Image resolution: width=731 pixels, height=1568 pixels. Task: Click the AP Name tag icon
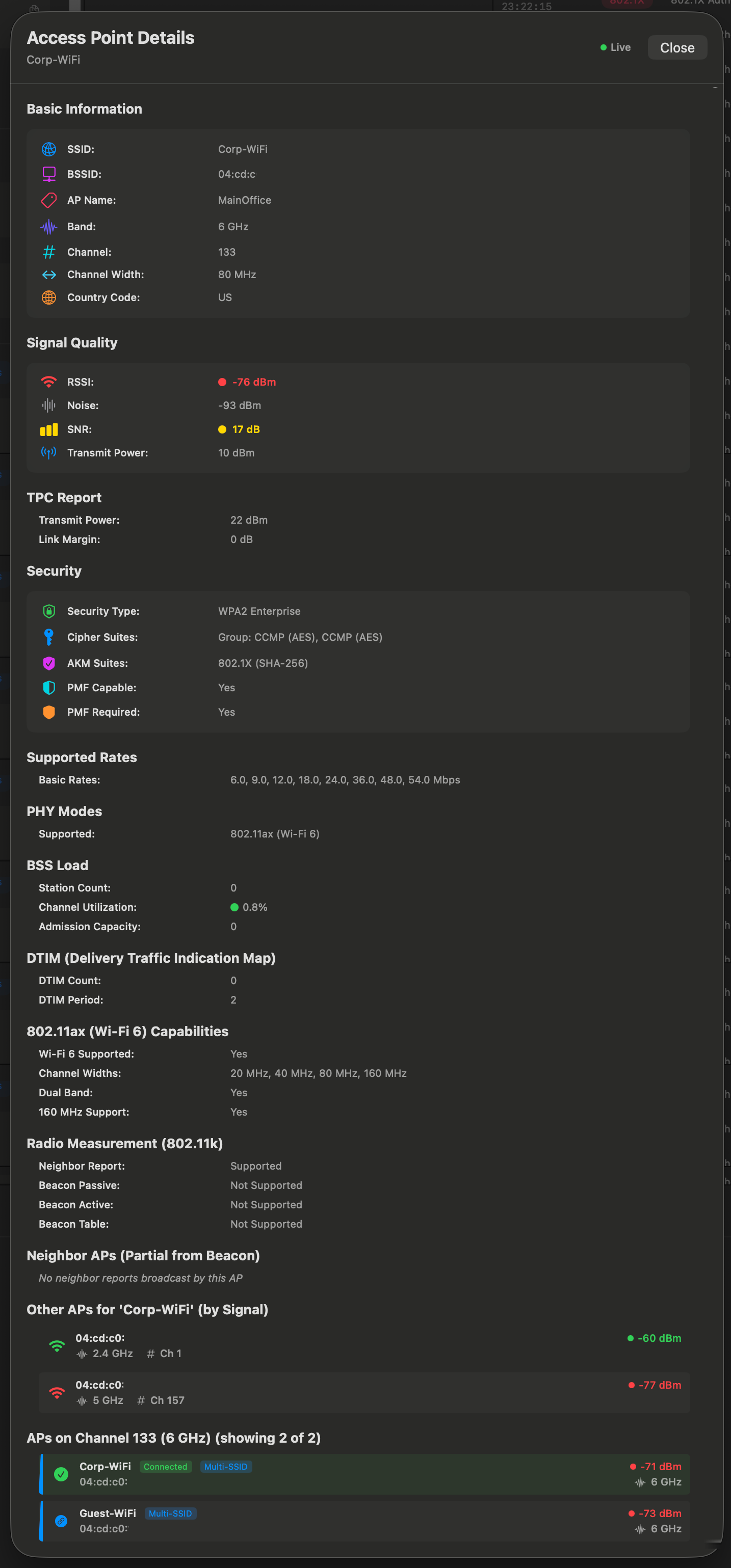click(x=49, y=200)
